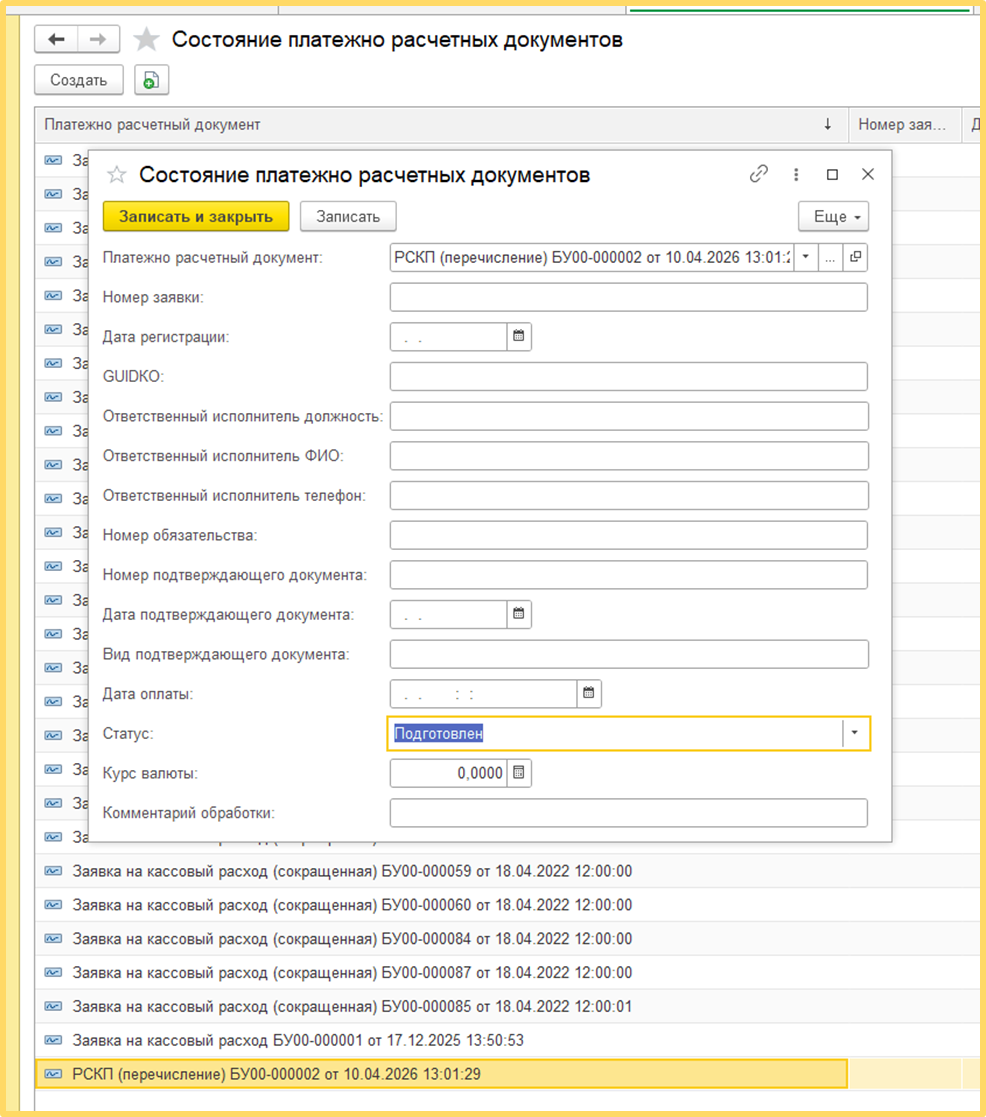This screenshot has height=1117, width=986.
Task: Maximize the dialog window
Action: click(832, 175)
